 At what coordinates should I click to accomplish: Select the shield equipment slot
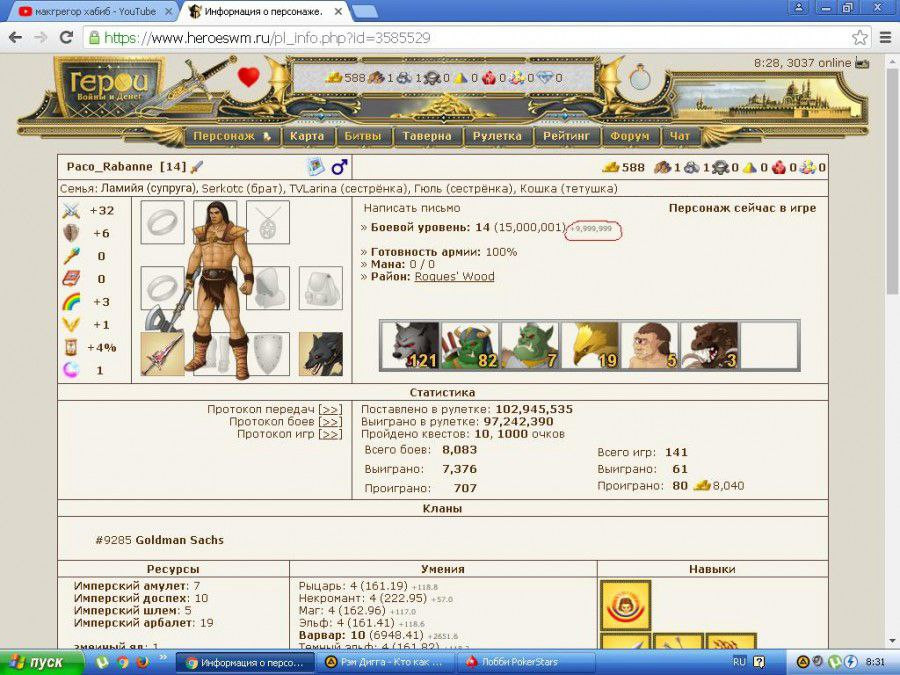click(x=268, y=354)
